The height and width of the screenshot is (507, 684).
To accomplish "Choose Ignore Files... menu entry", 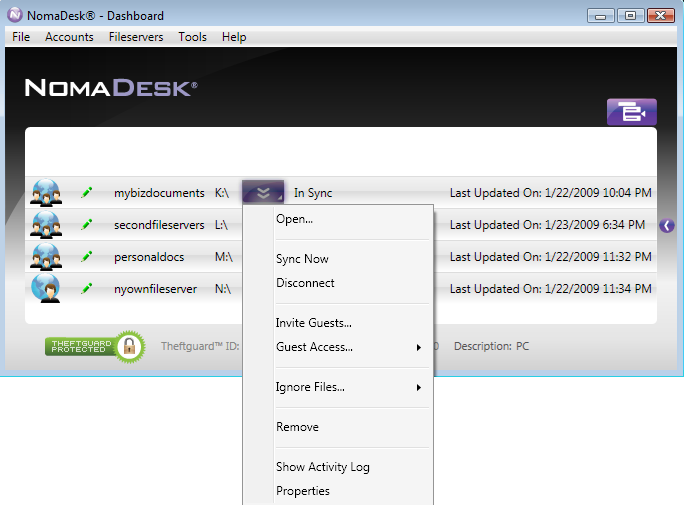I will 310,387.
